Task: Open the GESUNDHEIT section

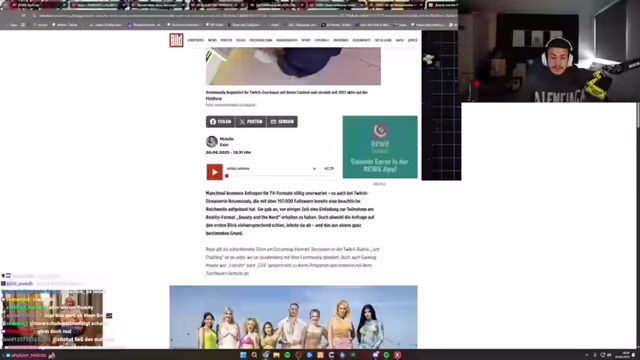Action: [x=361, y=40]
